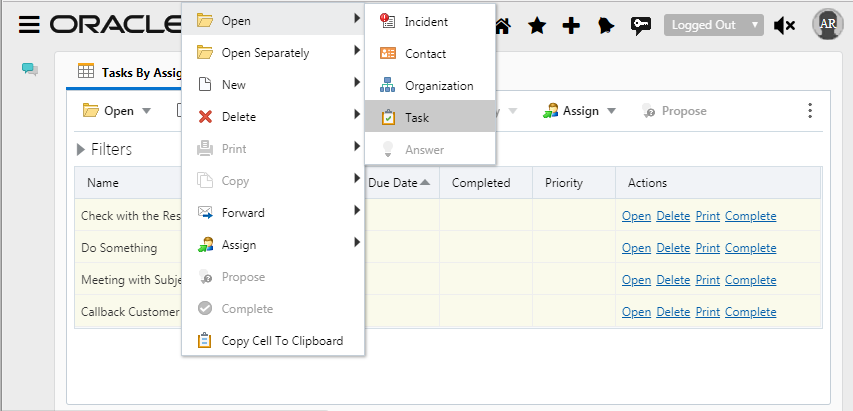Click the plus add icon in header
Screen dimensions: 853x411
tap(571, 25)
